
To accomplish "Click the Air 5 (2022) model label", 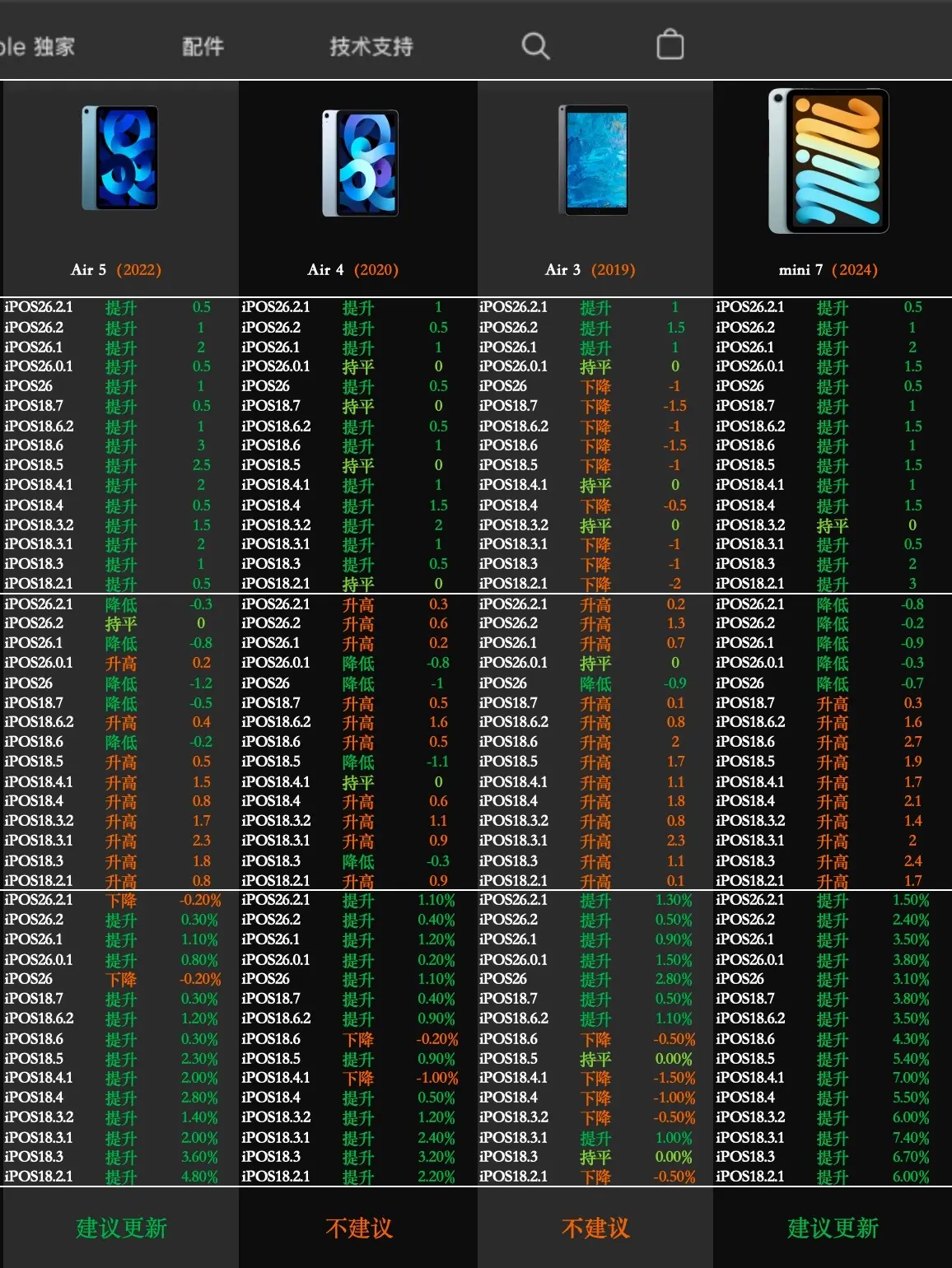I will [x=116, y=270].
